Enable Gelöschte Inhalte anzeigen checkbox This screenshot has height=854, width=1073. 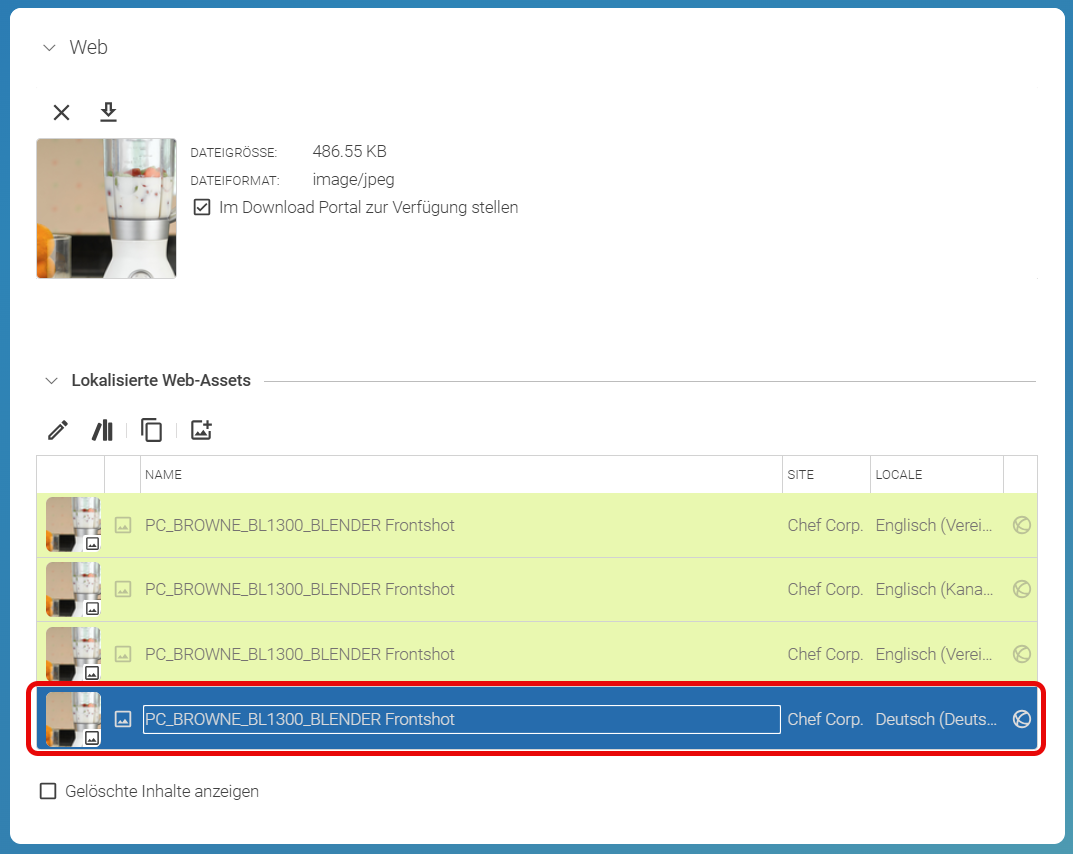tap(48, 791)
